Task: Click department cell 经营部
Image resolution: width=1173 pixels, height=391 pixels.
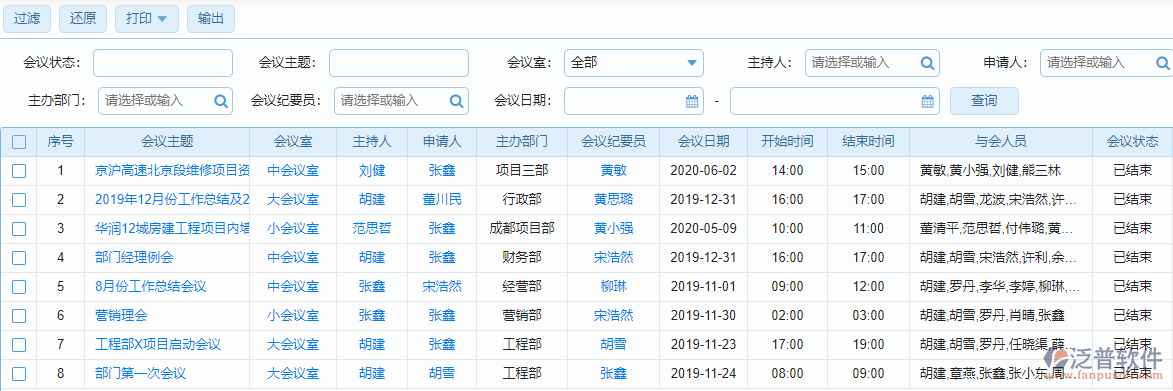Action: (522, 286)
